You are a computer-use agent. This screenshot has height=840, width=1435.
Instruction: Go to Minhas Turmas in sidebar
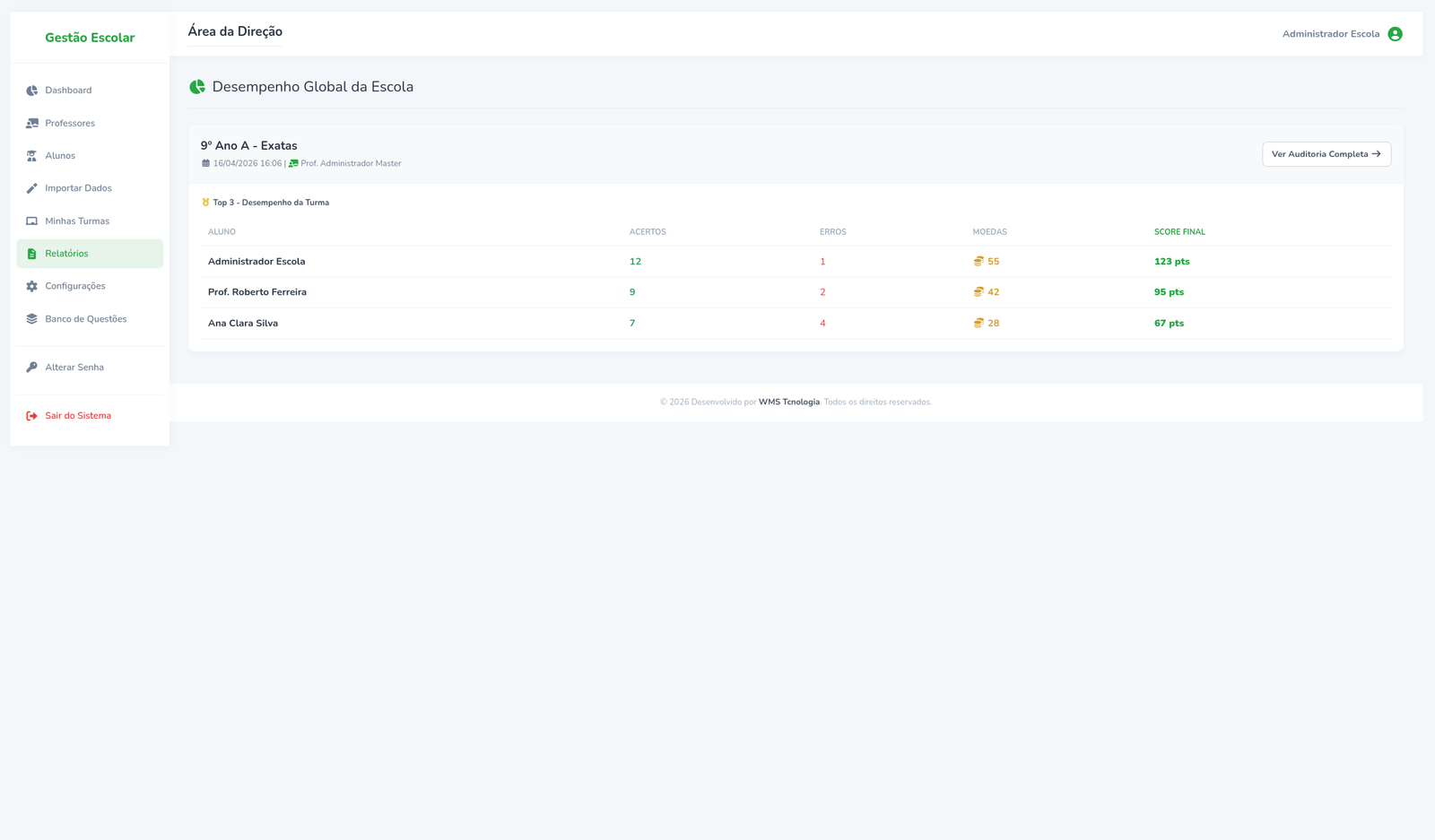click(x=77, y=221)
